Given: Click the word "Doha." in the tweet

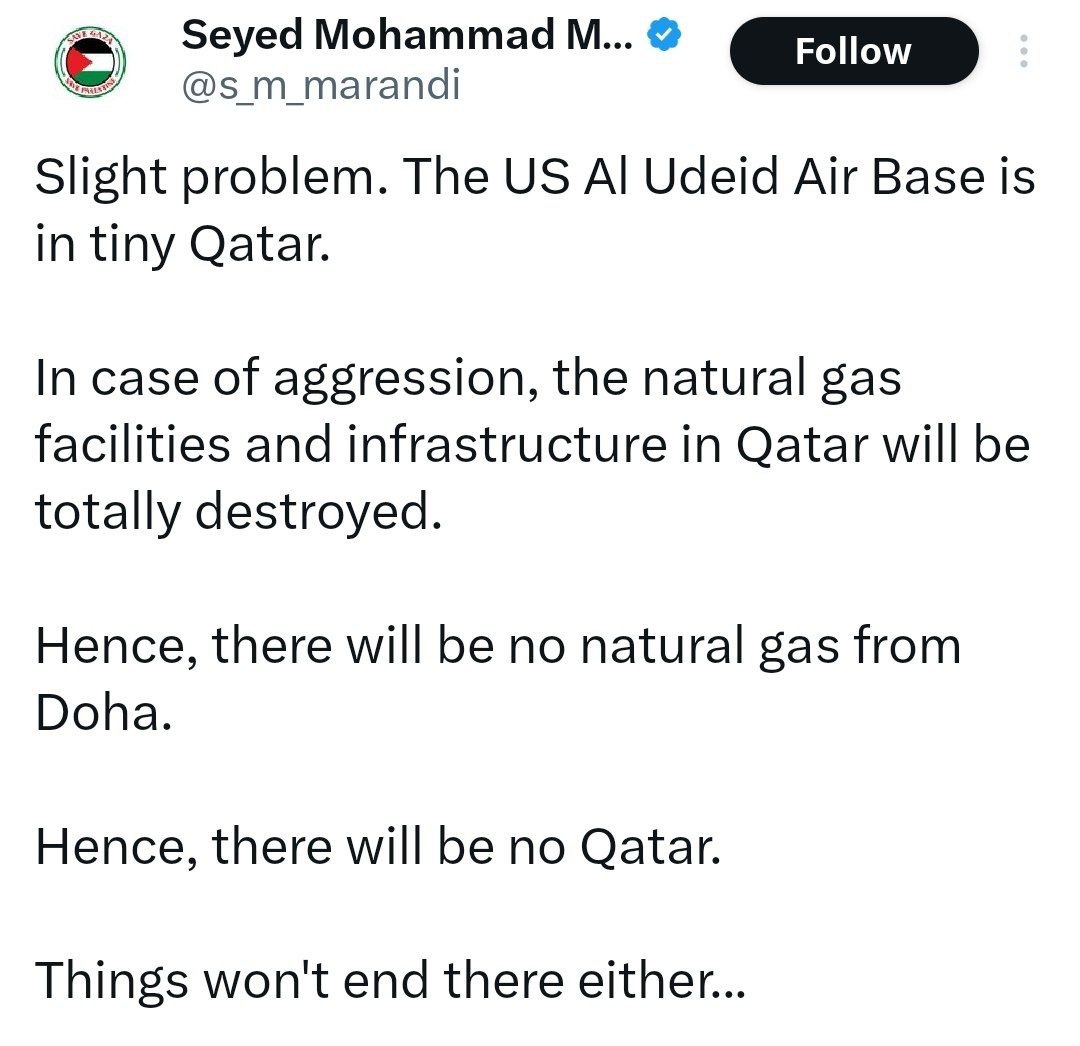Looking at the screenshot, I should [x=98, y=712].
